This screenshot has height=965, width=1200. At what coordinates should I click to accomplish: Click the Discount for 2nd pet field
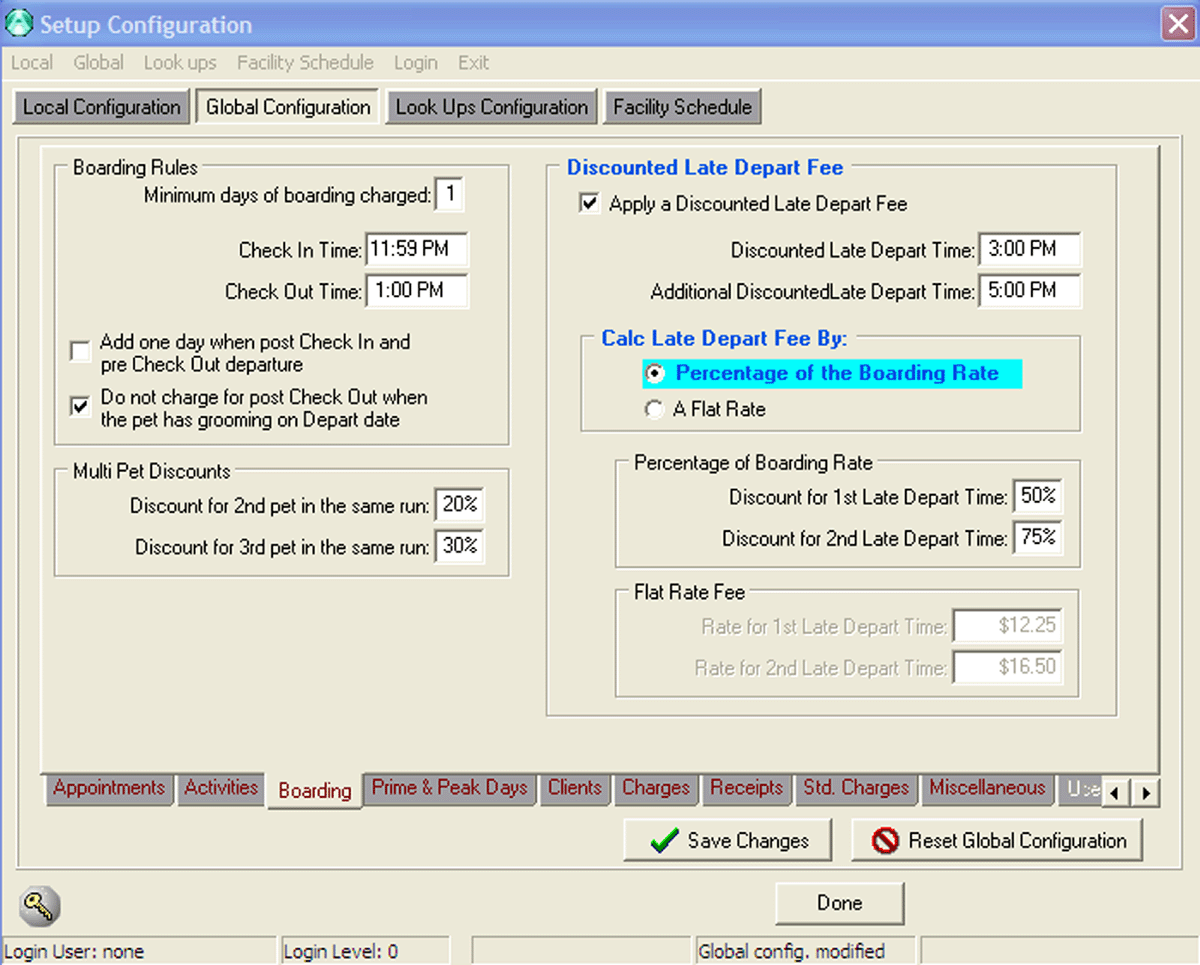tap(459, 506)
